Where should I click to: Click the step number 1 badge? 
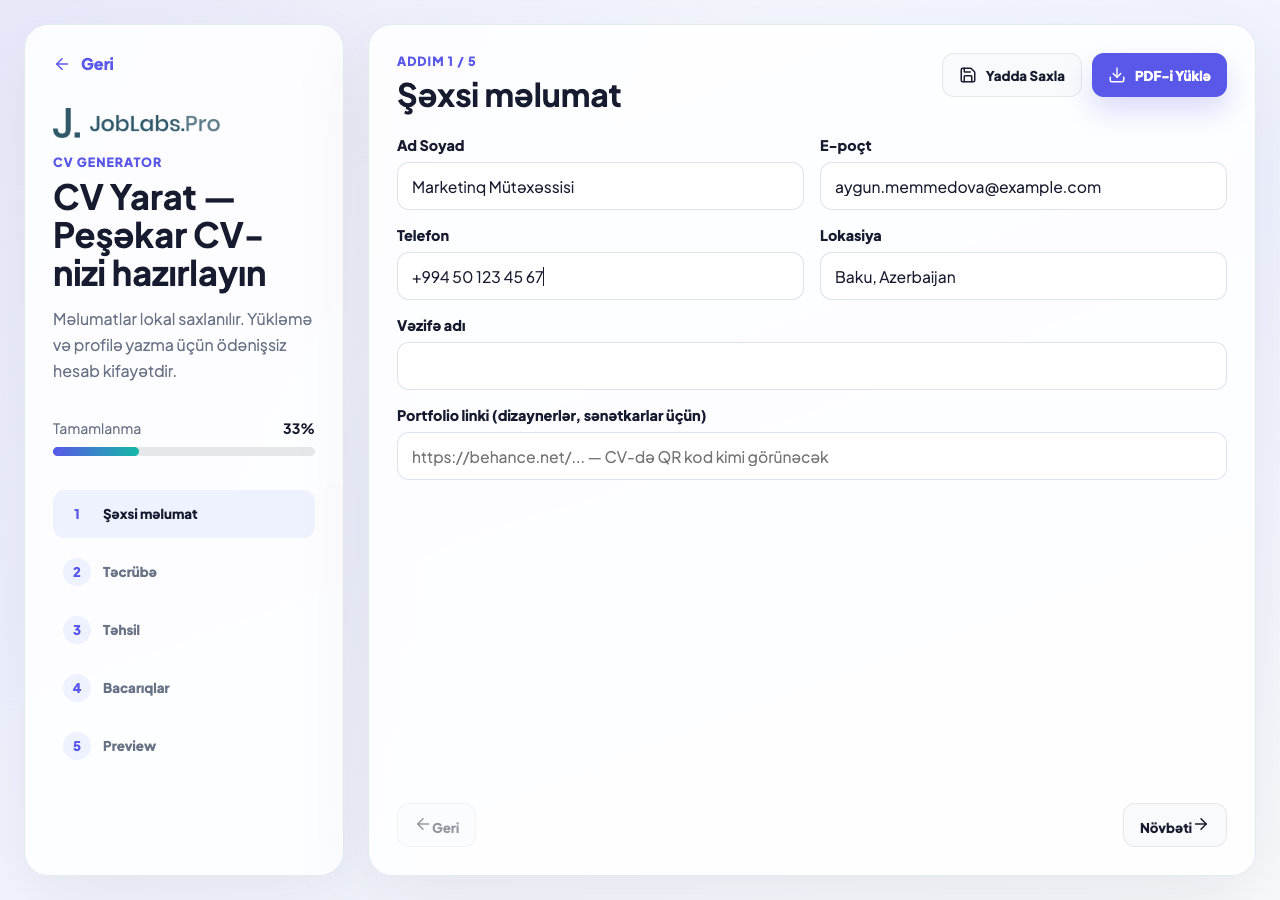[x=77, y=514]
